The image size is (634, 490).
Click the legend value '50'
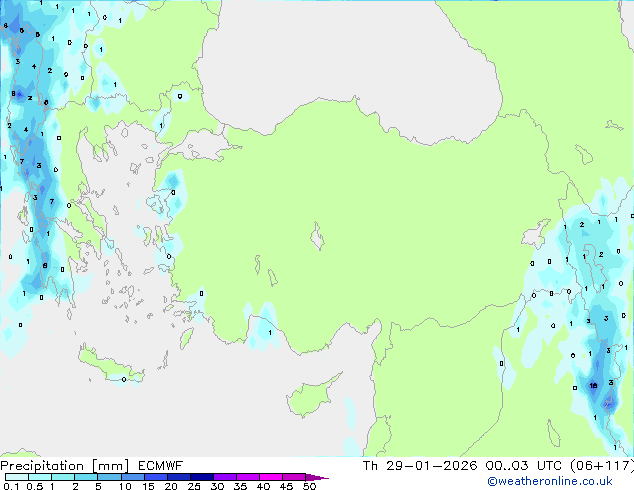click(x=309, y=486)
